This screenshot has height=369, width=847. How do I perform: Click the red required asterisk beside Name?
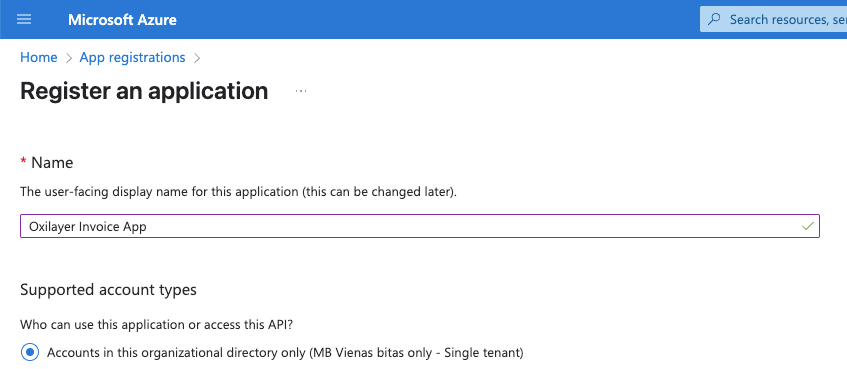(23, 162)
